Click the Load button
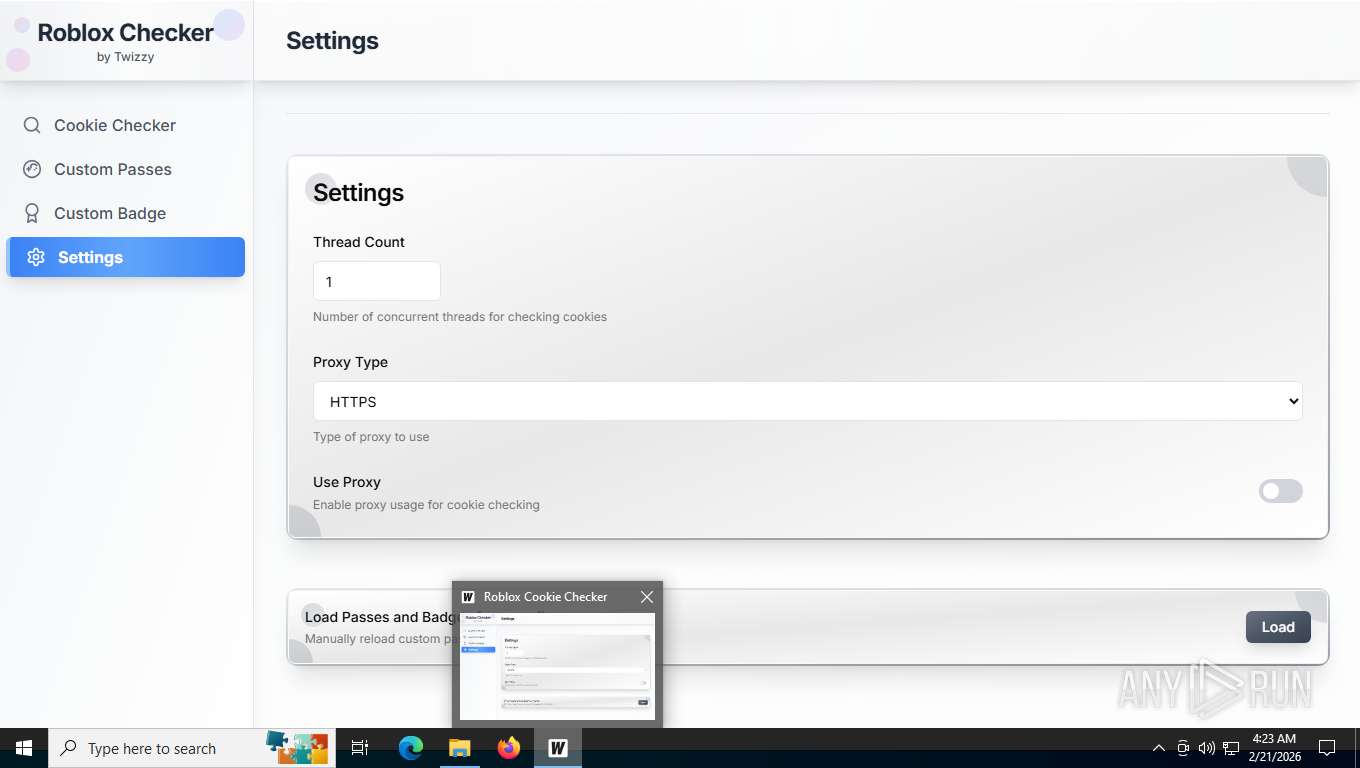Screen dimensions: 1360x768 (1278, 627)
